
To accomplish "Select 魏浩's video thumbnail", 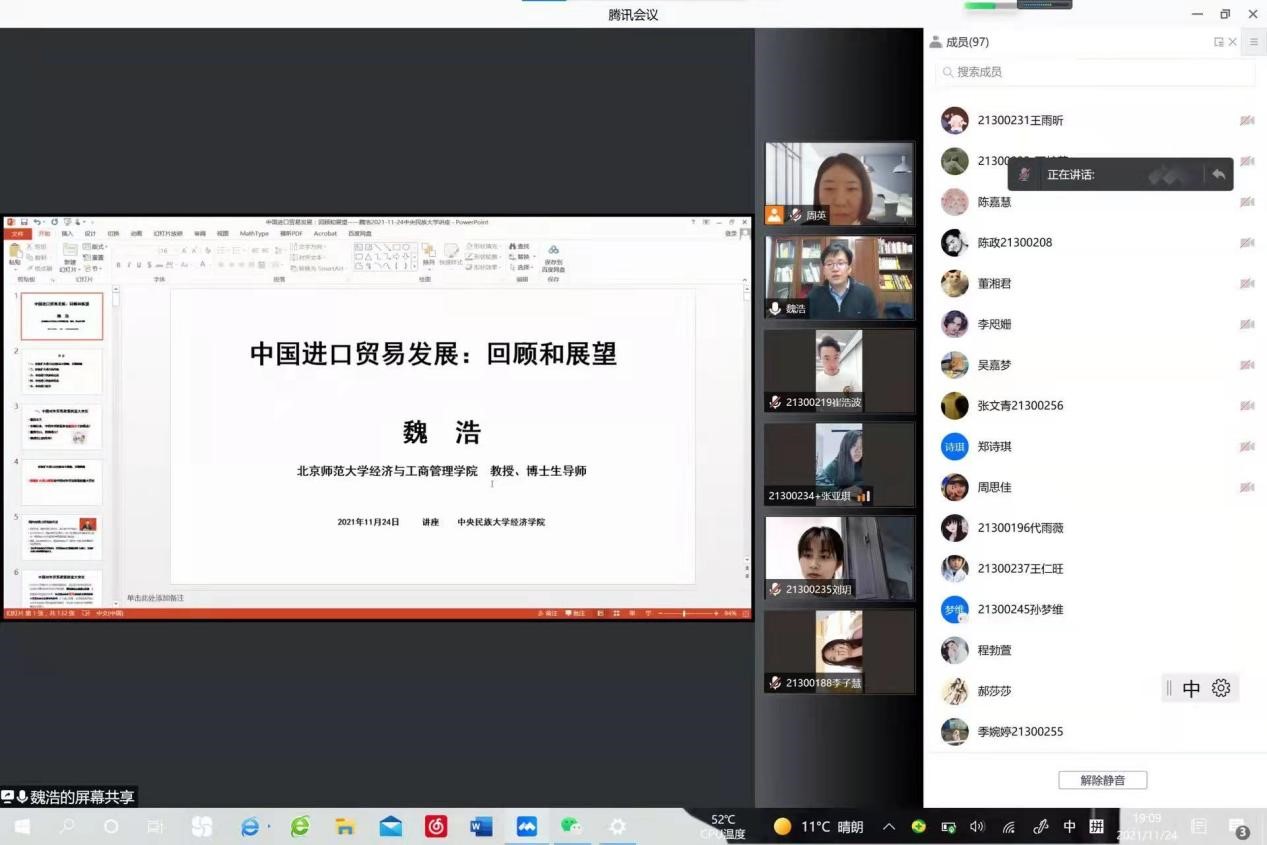I will (x=839, y=277).
